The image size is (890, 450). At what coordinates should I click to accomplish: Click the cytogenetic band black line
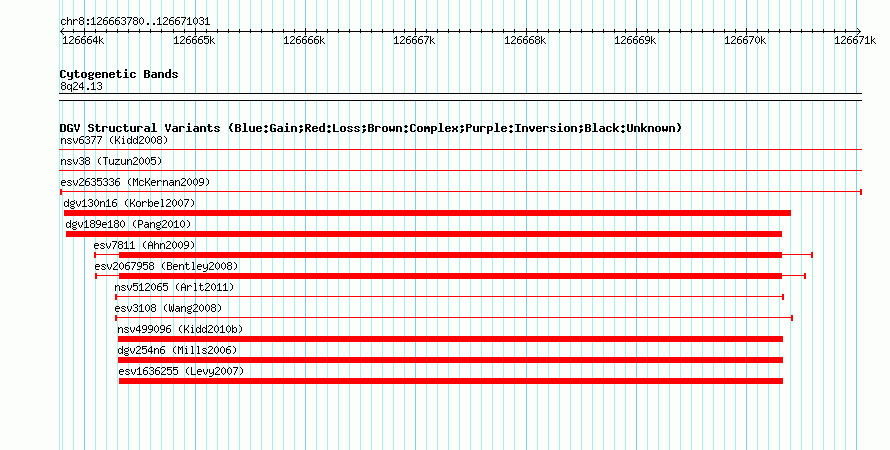461,97
